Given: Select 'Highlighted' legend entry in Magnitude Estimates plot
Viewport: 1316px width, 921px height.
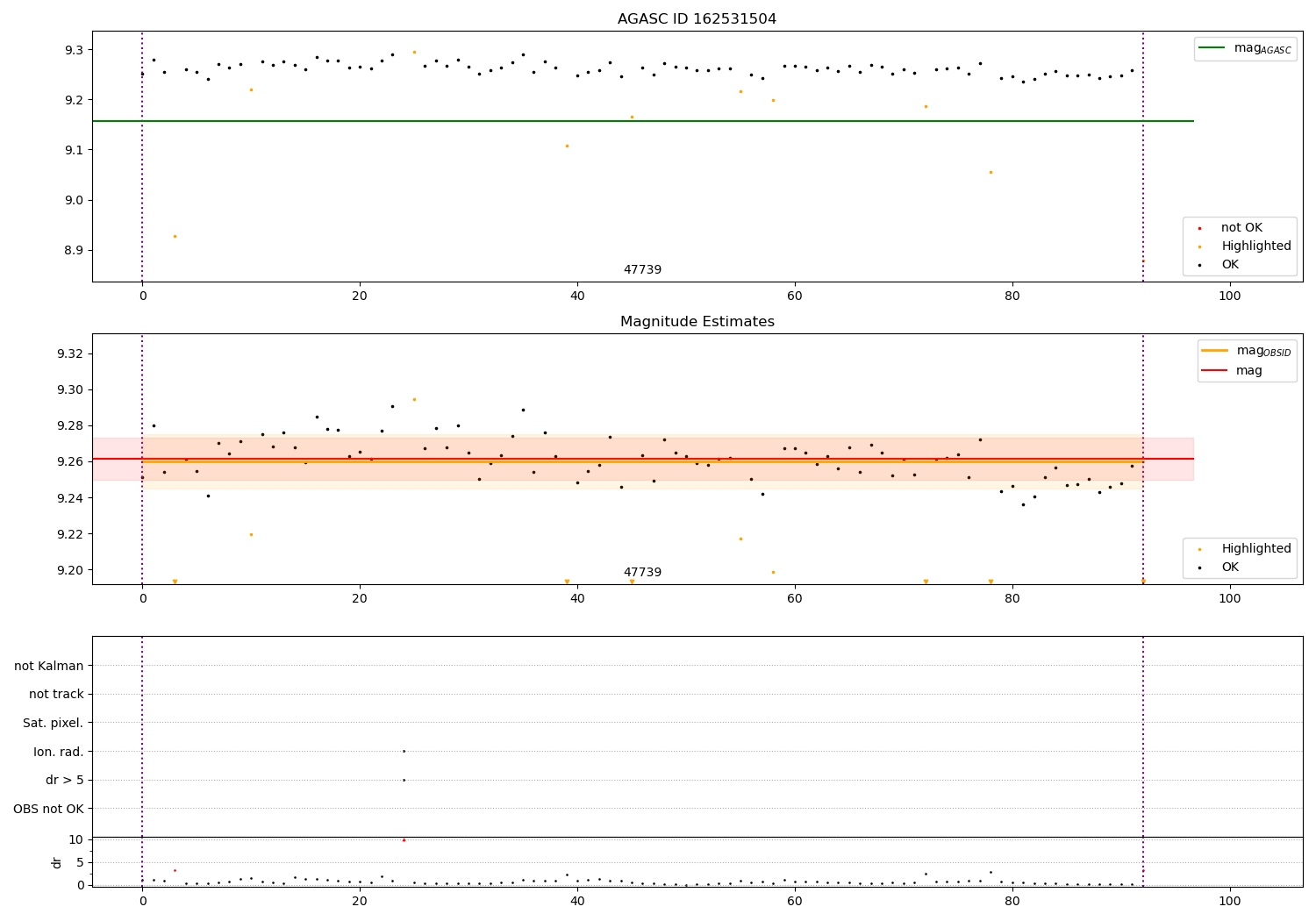Looking at the screenshot, I should coord(1256,549).
